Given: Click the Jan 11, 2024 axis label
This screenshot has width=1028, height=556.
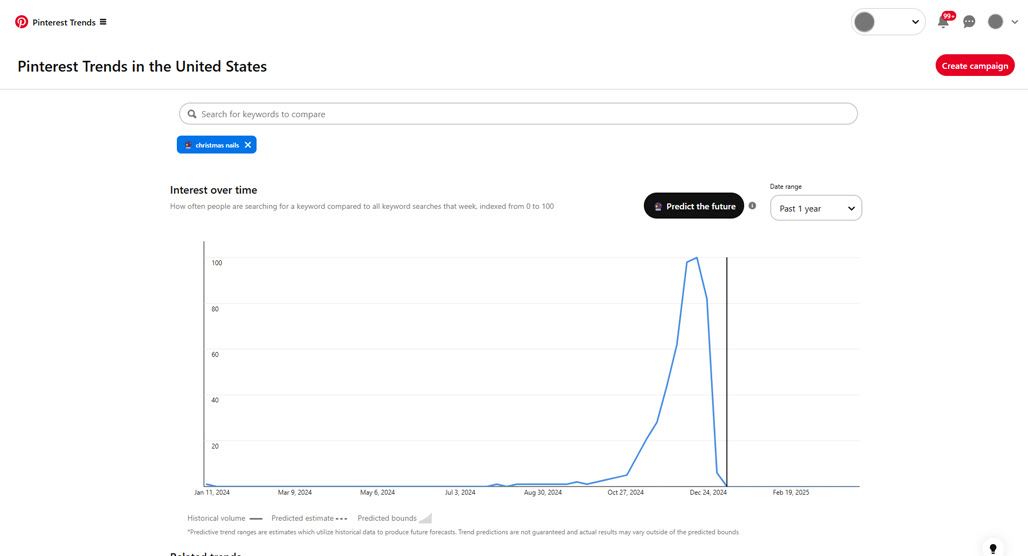Looking at the screenshot, I should pos(212,492).
